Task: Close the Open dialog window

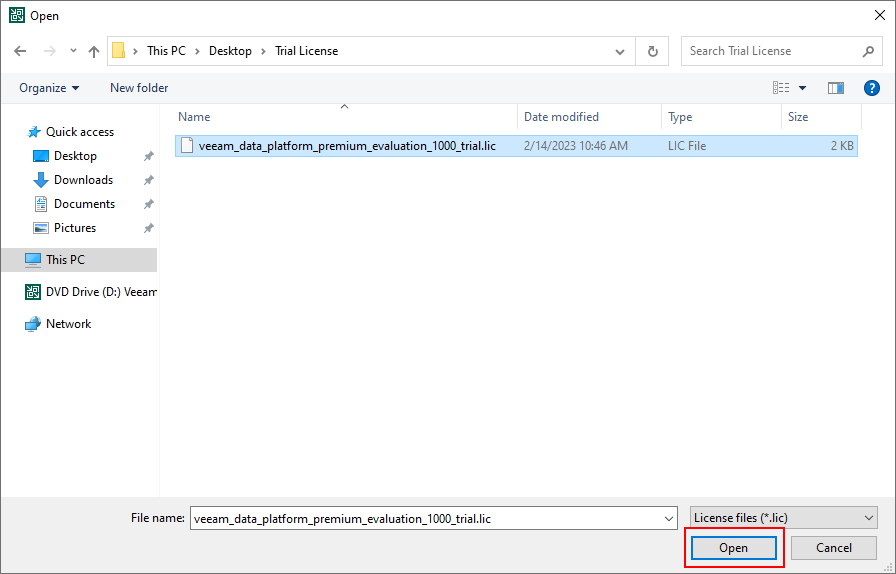Action: pyautogui.click(x=879, y=15)
